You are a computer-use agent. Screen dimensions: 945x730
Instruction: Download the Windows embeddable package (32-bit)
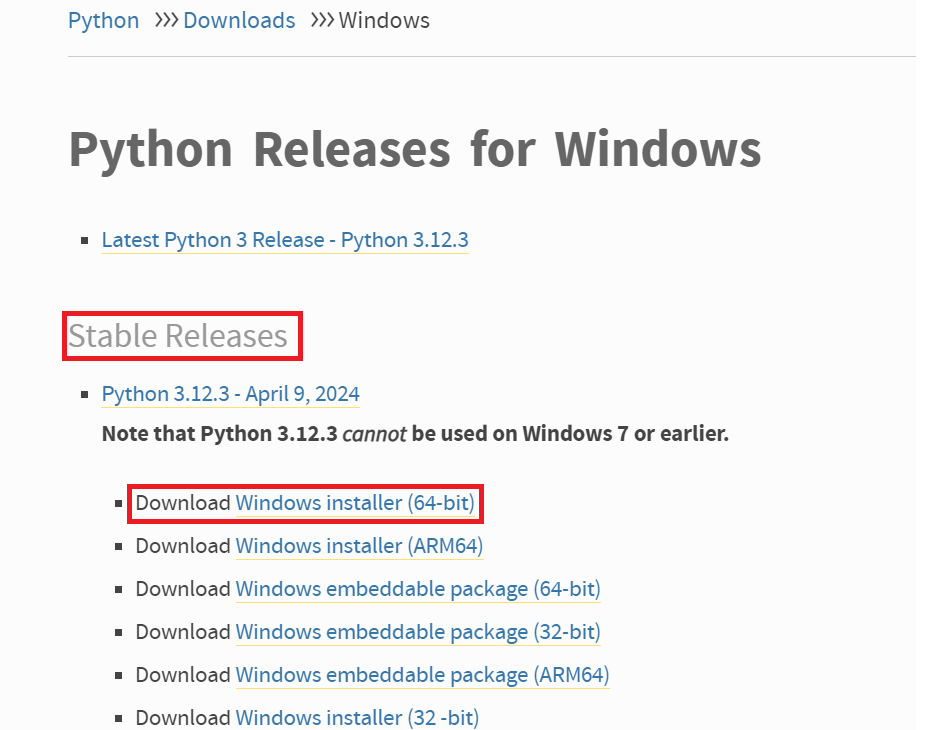pyautogui.click(x=417, y=632)
